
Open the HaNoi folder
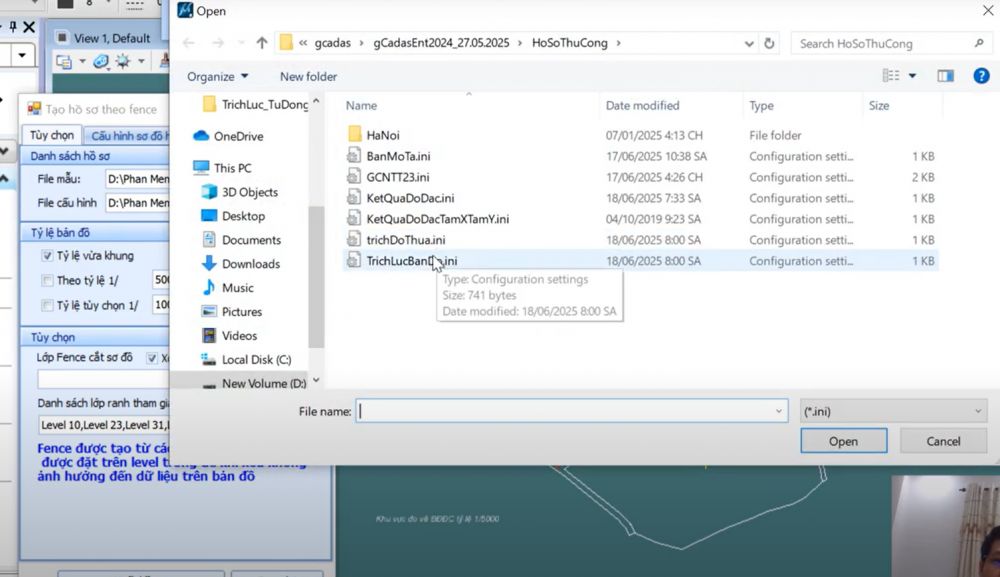[383, 135]
